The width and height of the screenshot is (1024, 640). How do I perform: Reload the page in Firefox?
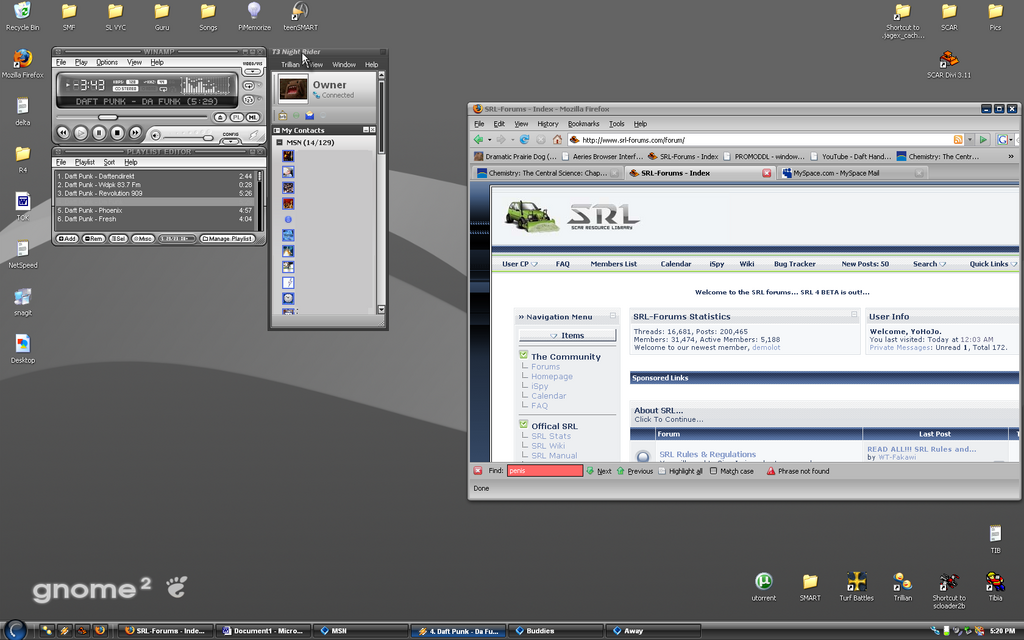click(x=524, y=140)
